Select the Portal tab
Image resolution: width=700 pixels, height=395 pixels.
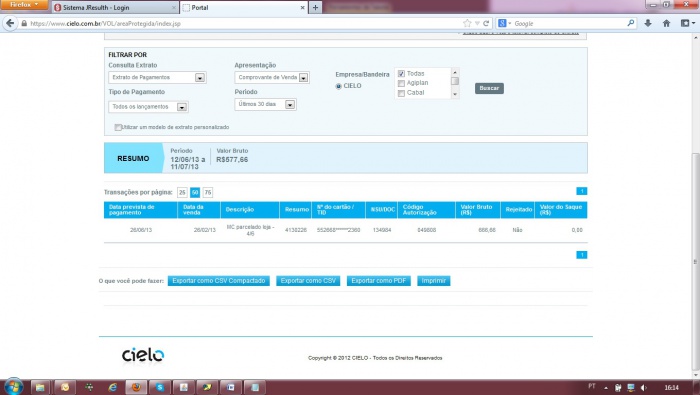[x=244, y=8]
